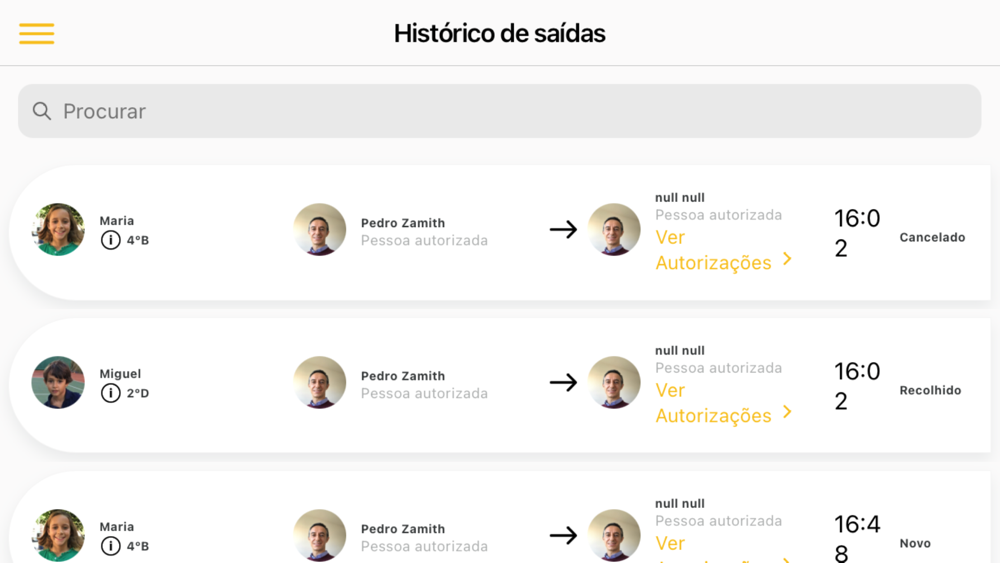Open Ver Autorizações in the Recolhido row
This screenshot has height=563, width=1000.
pos(714,403)
